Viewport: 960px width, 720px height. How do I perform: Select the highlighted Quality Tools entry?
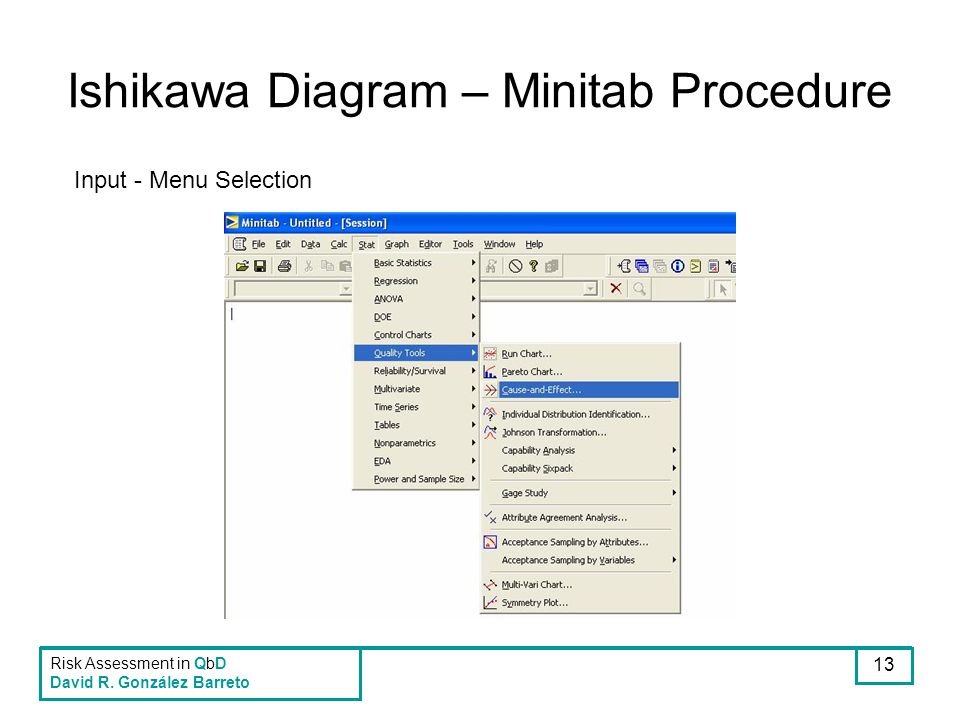[x=416, y=353]
